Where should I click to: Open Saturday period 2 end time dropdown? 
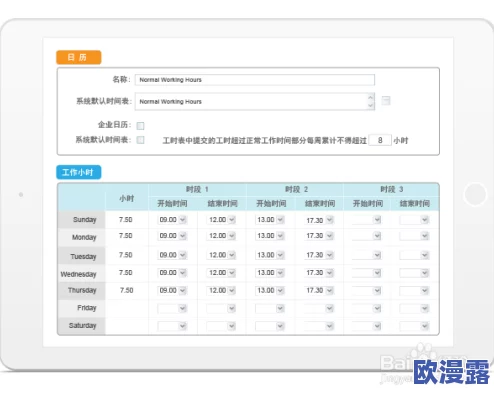click(319, 326)
